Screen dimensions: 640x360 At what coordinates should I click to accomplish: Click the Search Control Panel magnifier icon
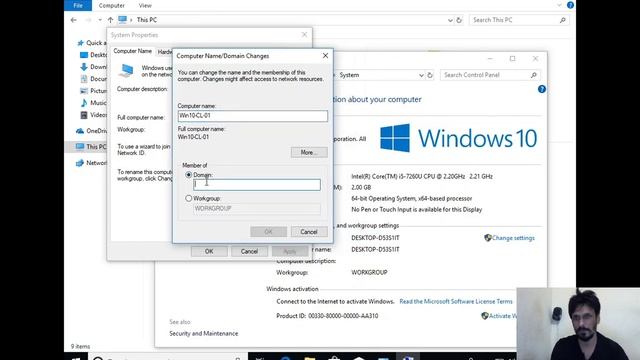point(533,75)
